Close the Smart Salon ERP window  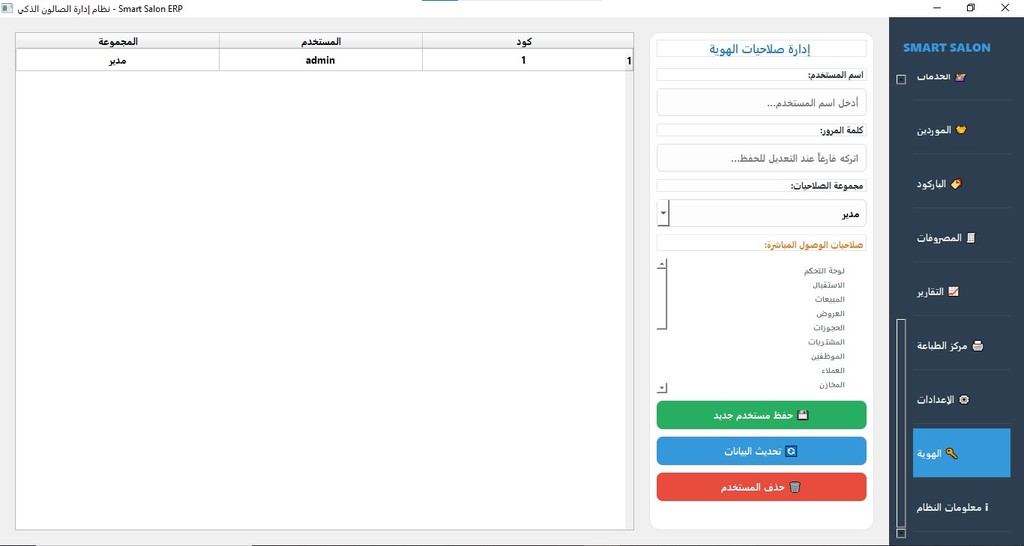[1005, 8]
